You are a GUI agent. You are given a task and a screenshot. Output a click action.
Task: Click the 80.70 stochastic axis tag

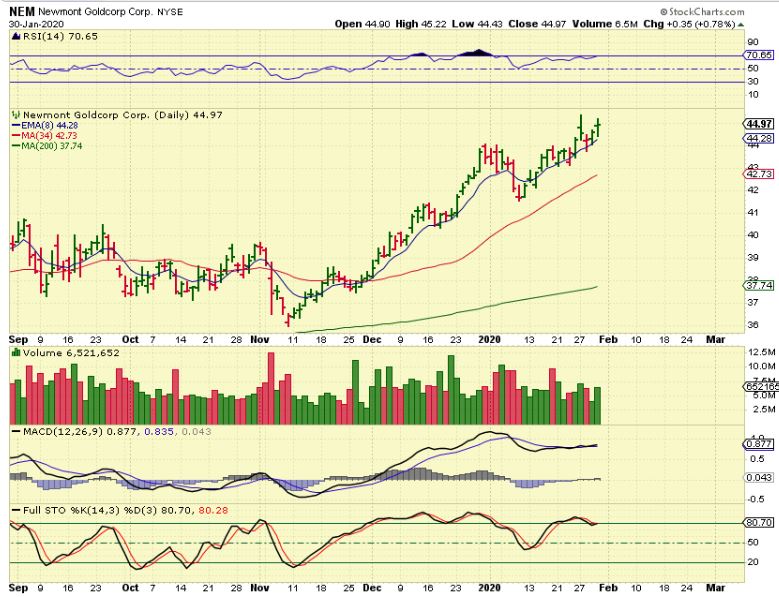coord(759,522)
